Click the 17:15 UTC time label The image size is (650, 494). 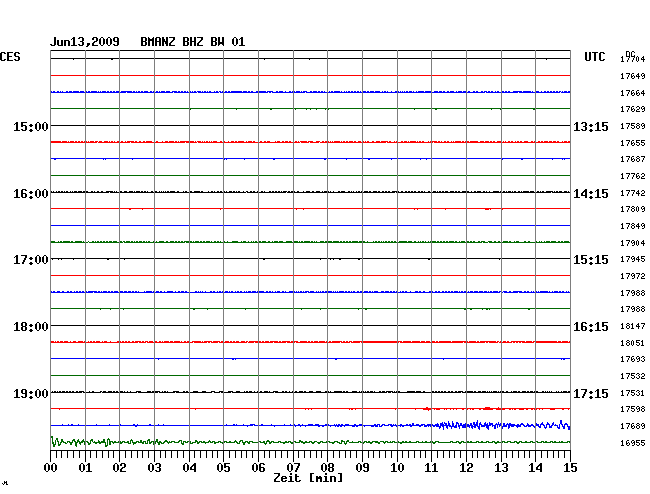point(591,393)
